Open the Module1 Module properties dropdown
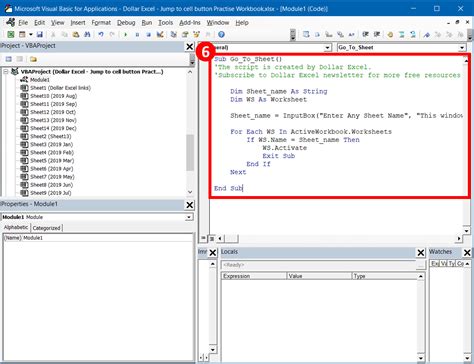The width and height of the screenshot is (474, 364). coord(189,217)
